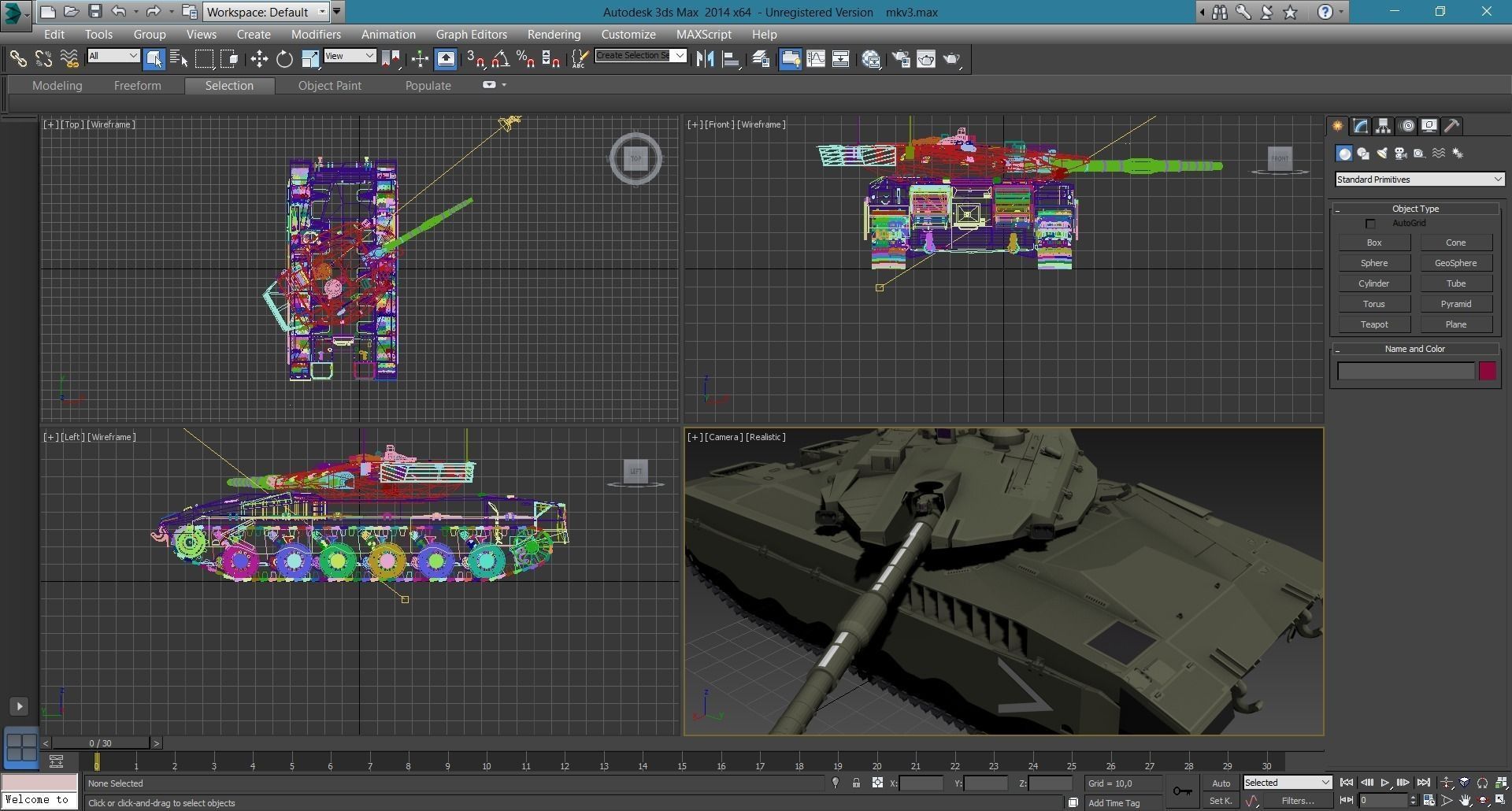Activate the Select and Move tool
This screenshot has width=1512, height=811.
click(x=259, y=59)
